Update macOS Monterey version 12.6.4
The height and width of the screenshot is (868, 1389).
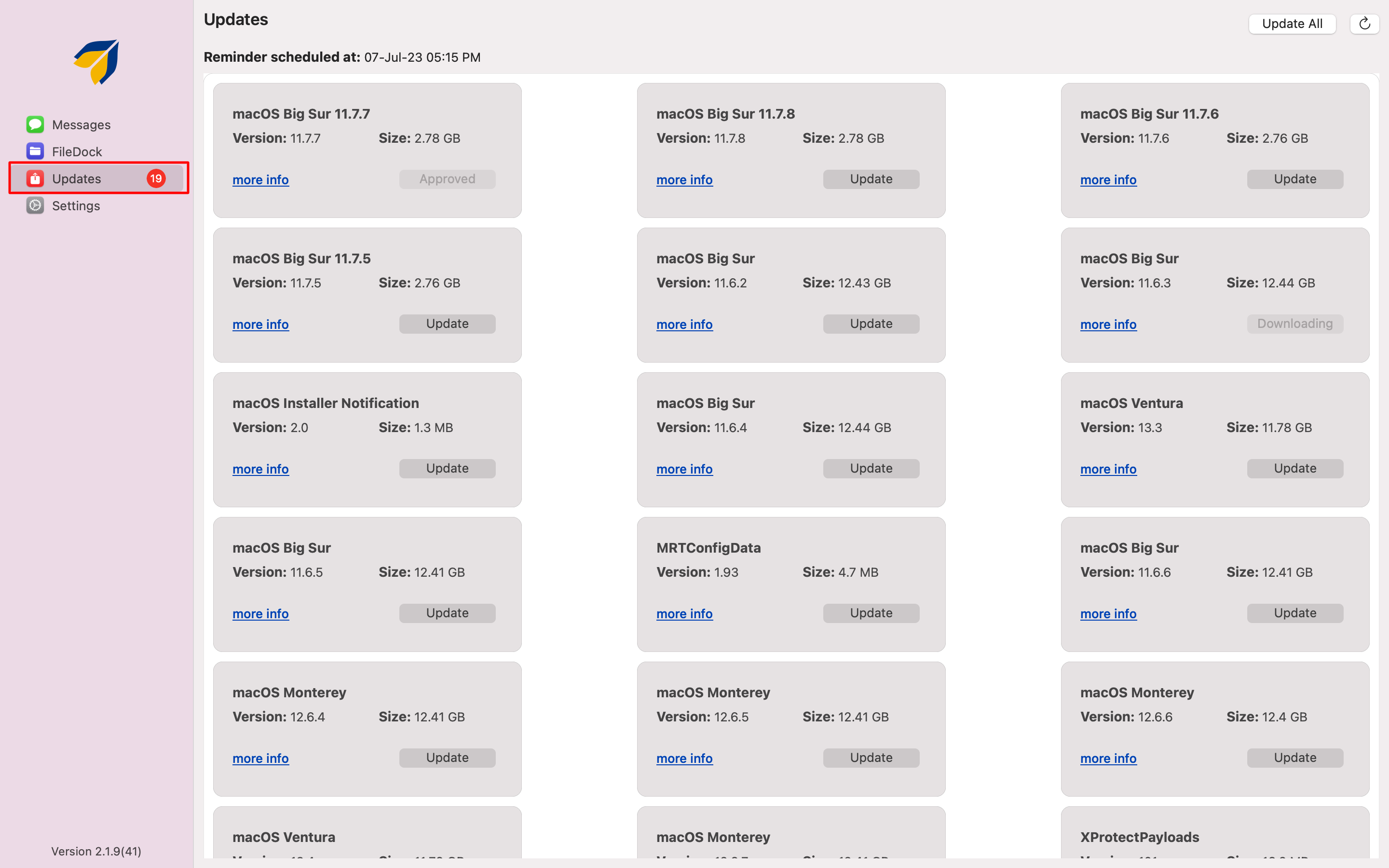[447, 758]
